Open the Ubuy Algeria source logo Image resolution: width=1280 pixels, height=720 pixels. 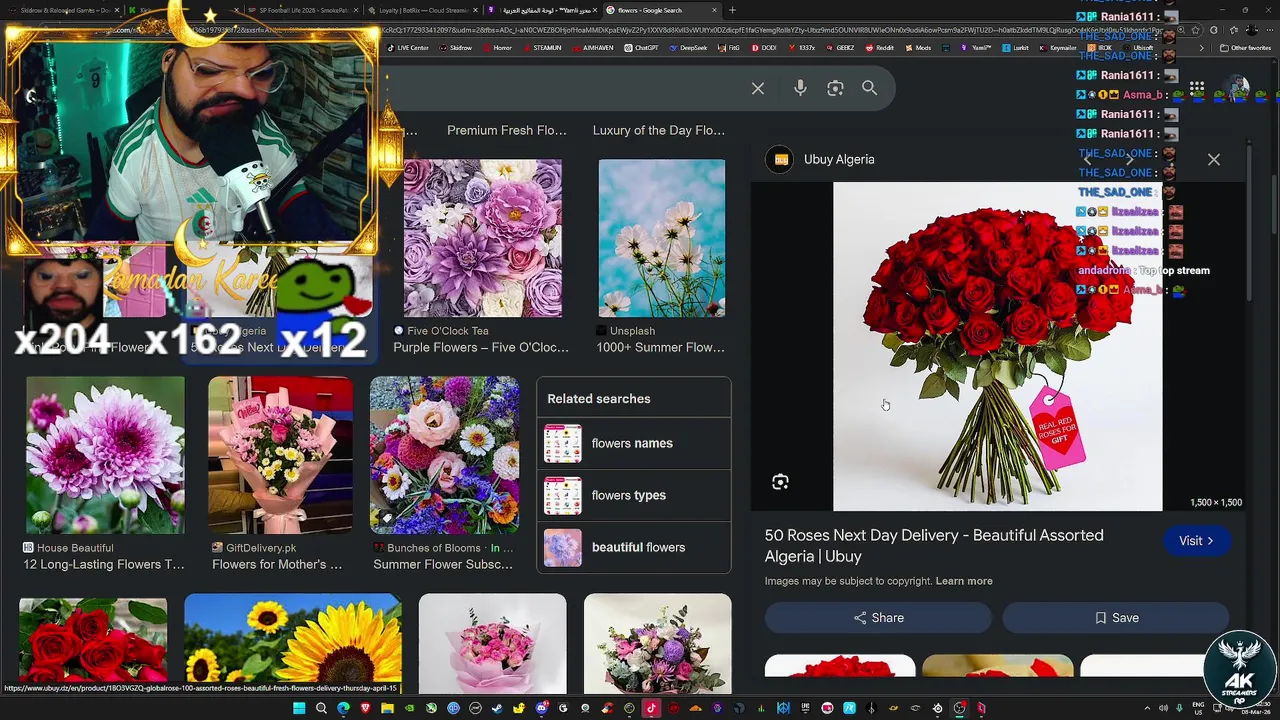pos(781,159)
